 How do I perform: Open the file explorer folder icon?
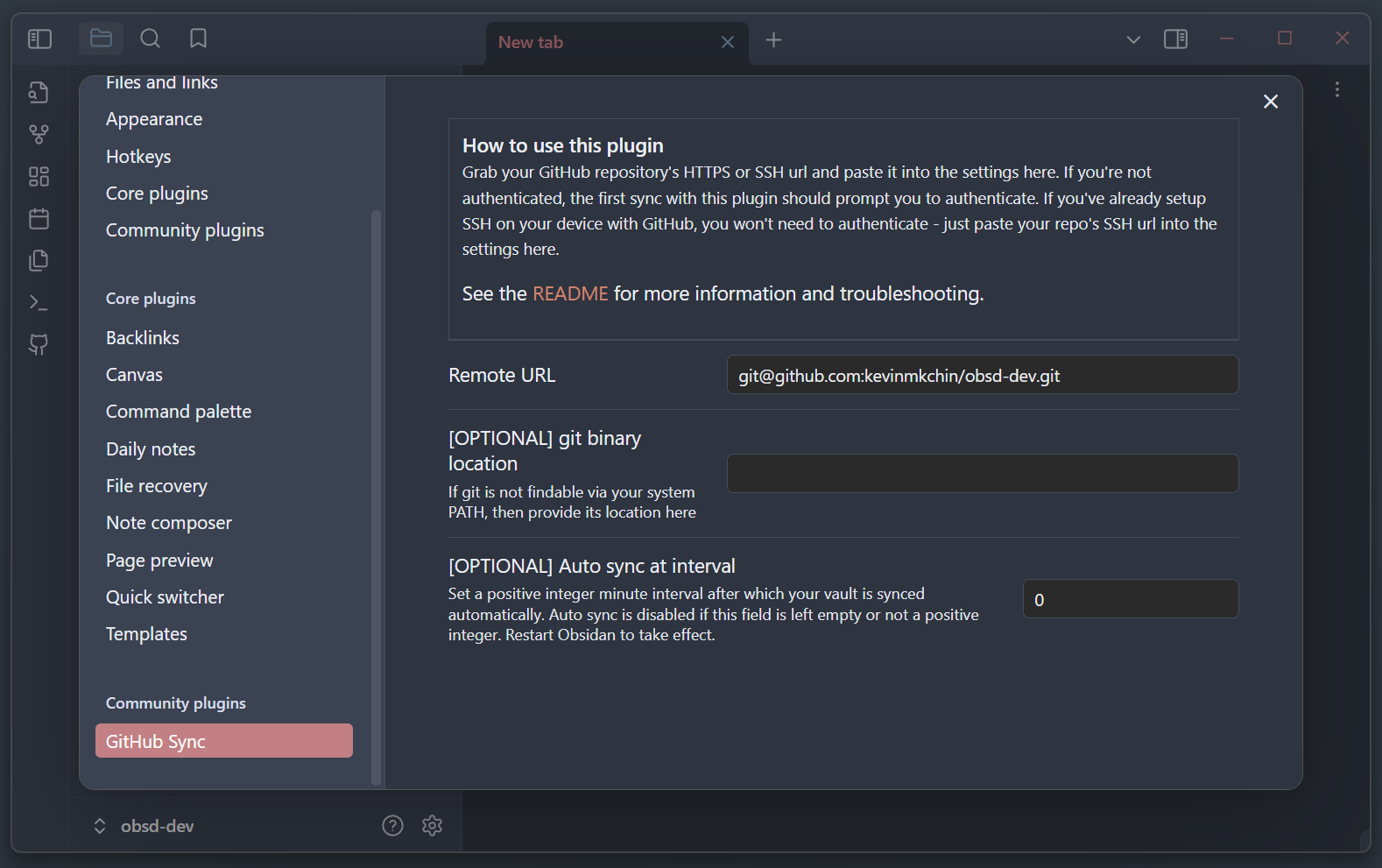click(101, 39)
